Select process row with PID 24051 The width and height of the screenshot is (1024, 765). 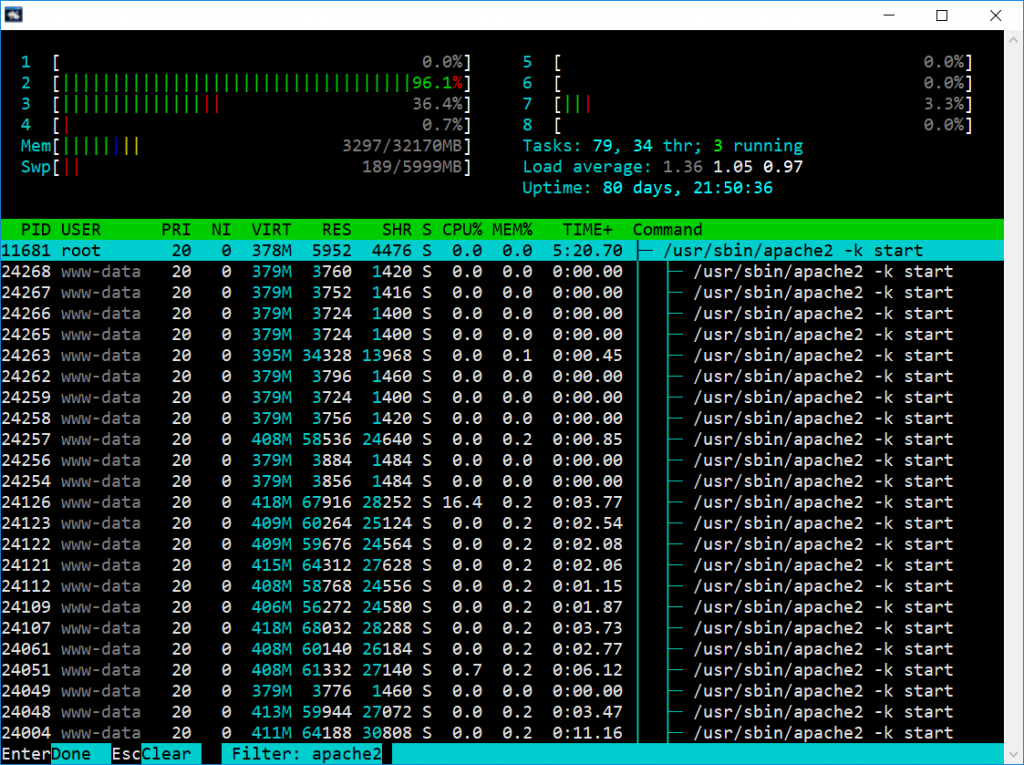point(502,670)
